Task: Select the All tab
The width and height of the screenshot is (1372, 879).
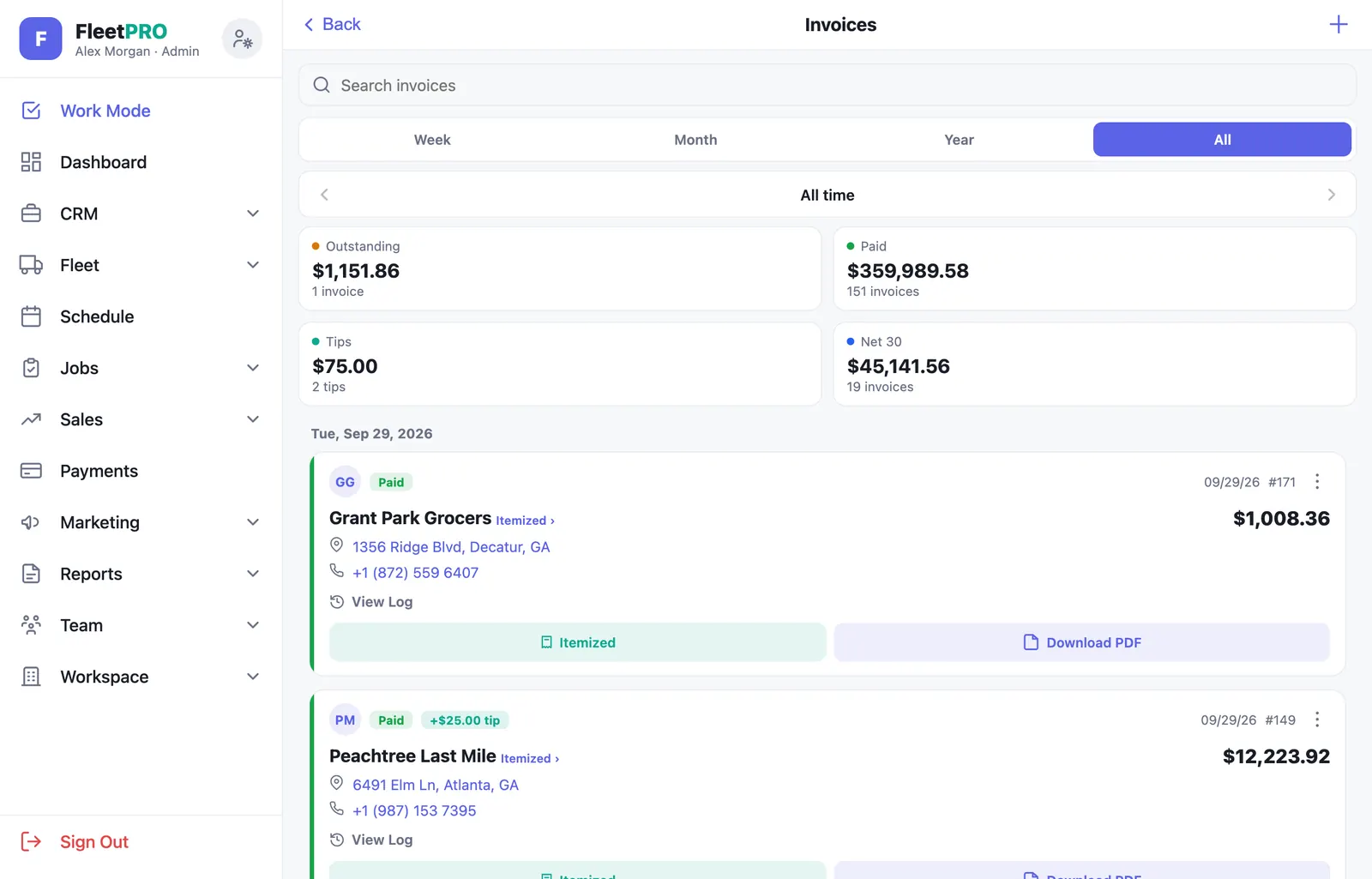Action: pyautogui.click(x=1222, y=140)
